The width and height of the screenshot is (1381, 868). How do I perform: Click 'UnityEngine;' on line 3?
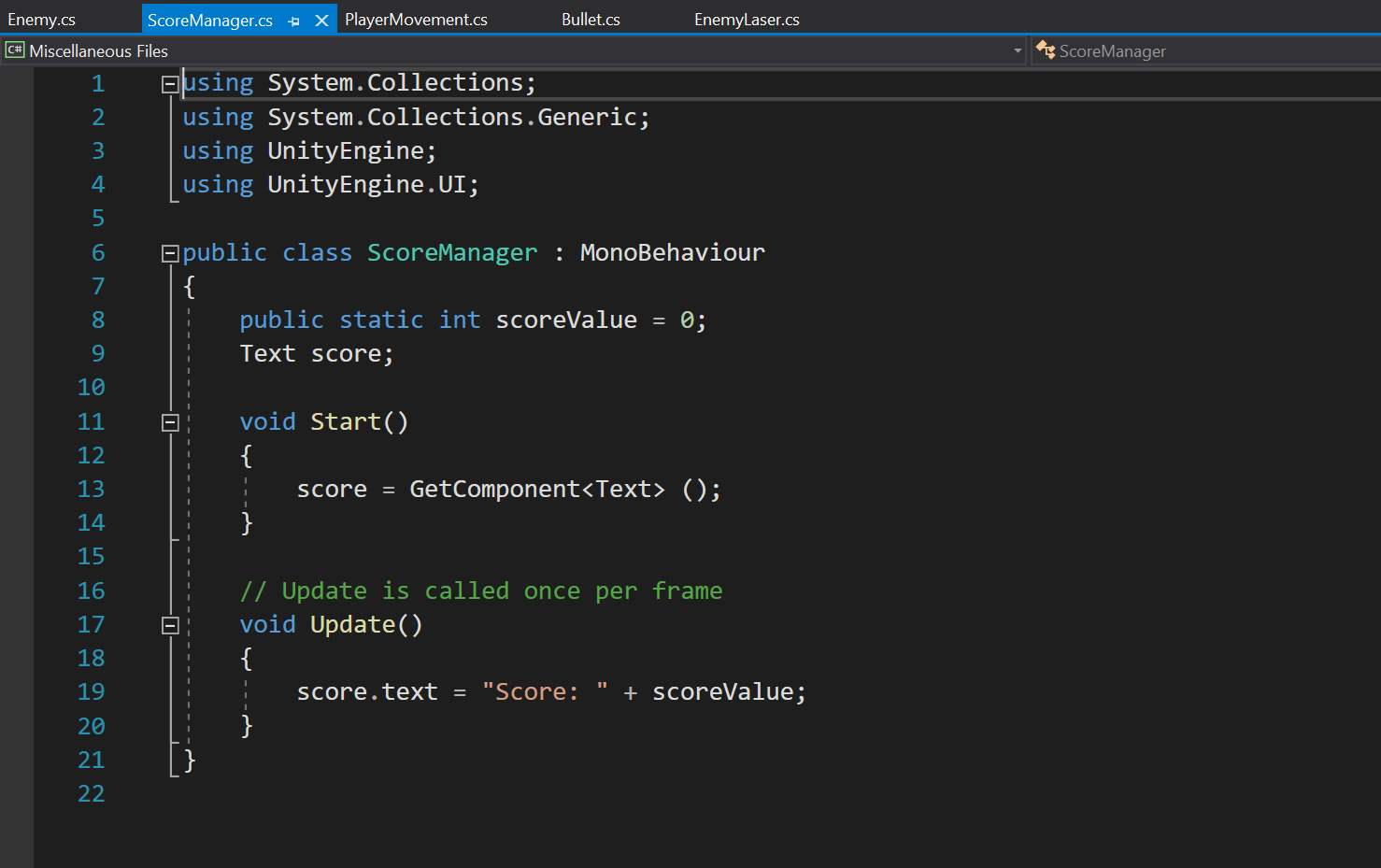(x=352, y=151)
